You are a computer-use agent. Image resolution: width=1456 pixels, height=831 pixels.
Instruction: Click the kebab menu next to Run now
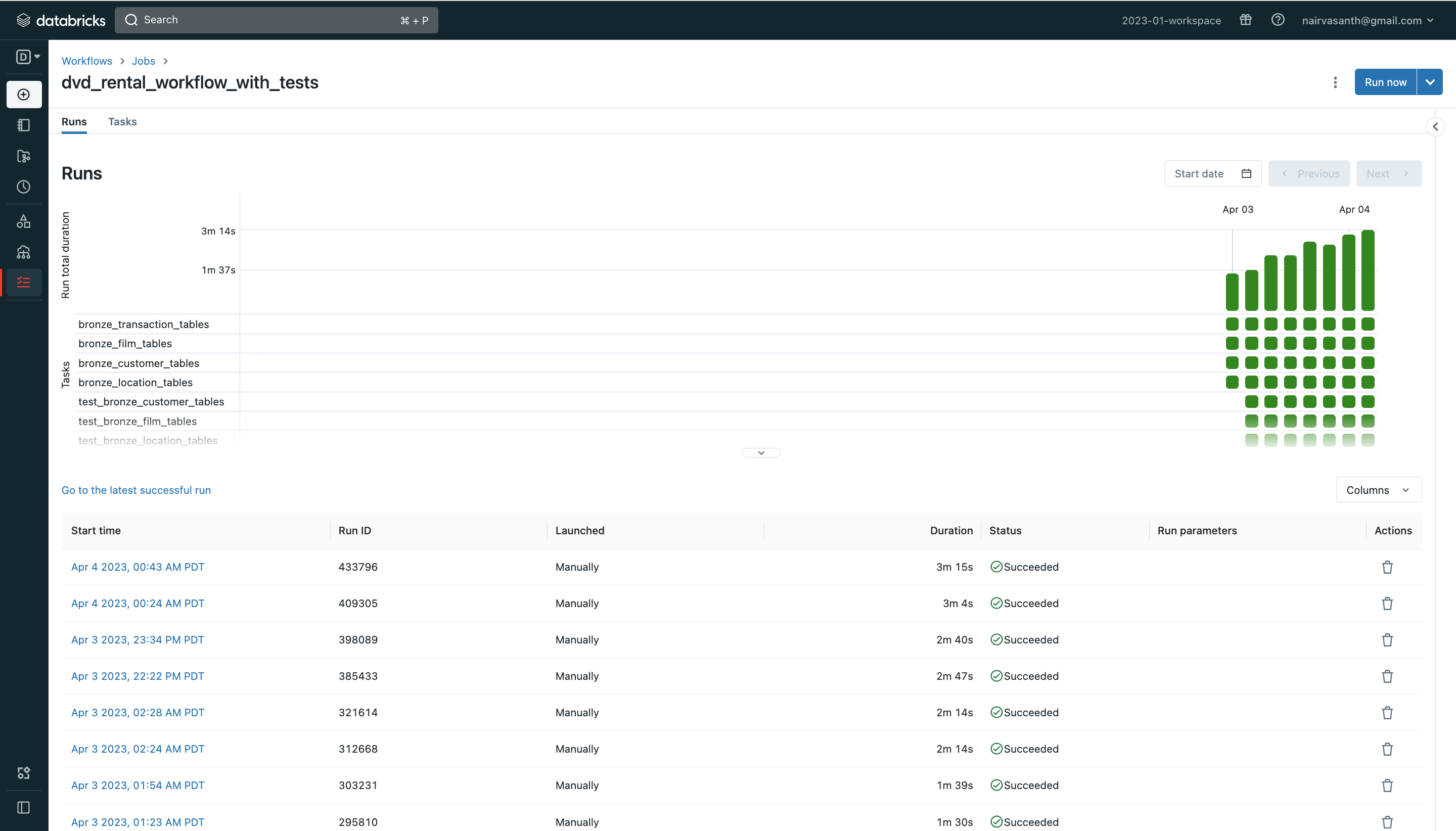pos(1336,82)
